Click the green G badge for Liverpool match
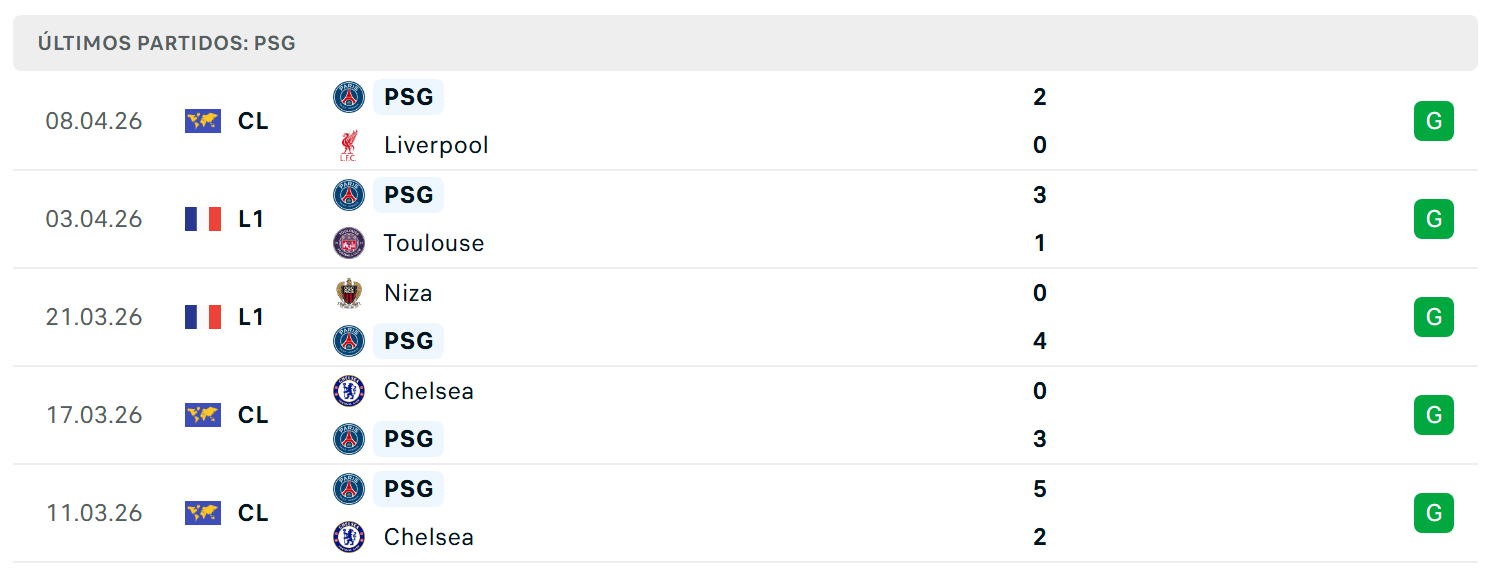This screenshot has height=579, width=1491. click(x=1433, y=121)
